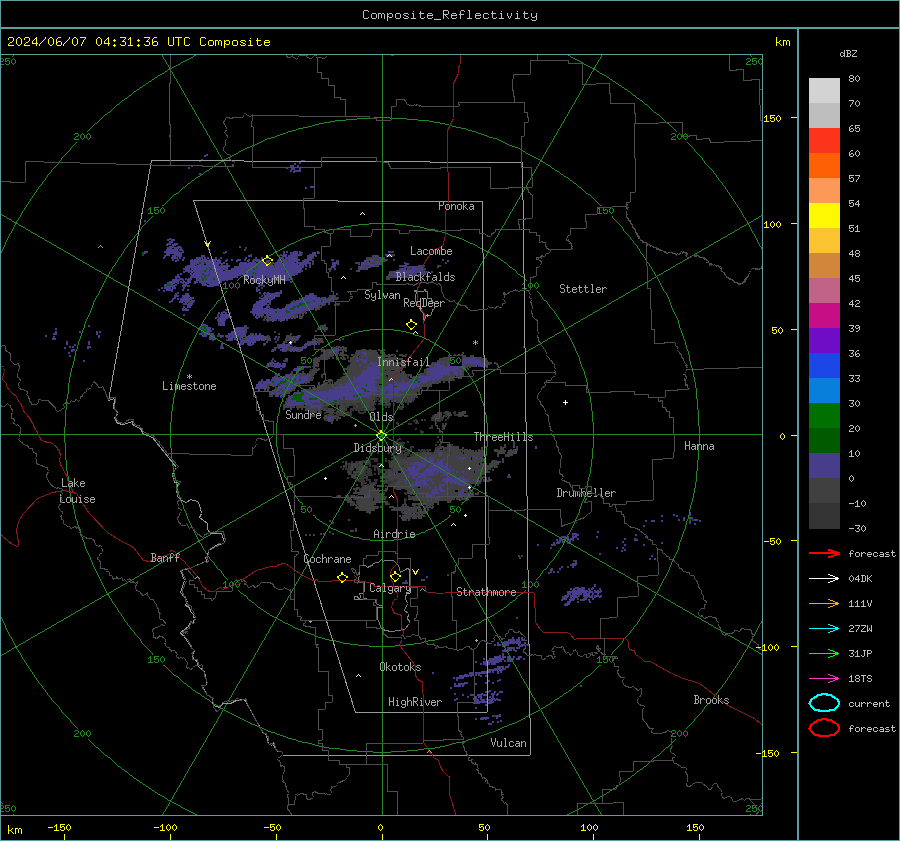Click the Innisfail map label
The image size is (900, 841).
403,362
